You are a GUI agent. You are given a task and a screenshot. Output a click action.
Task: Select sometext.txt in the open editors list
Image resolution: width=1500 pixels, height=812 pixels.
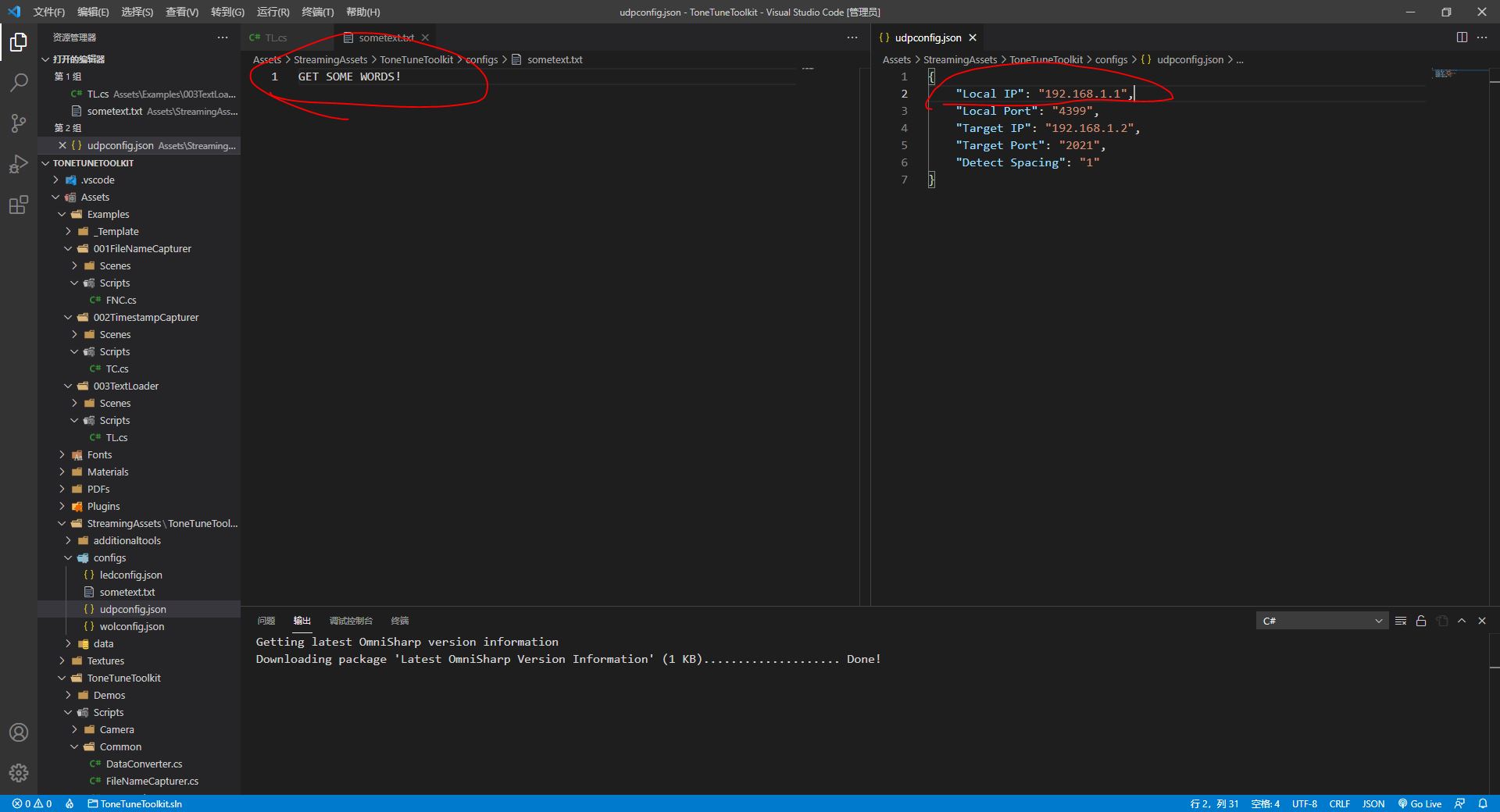[139, 111]
